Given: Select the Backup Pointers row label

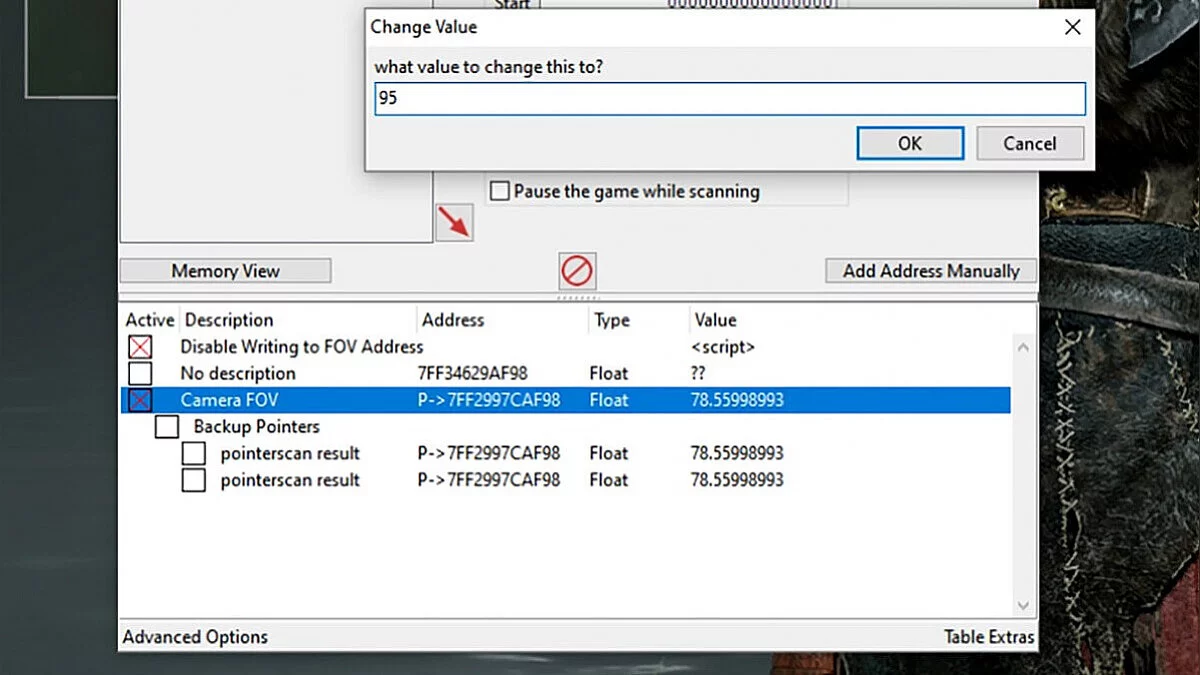Looking at the screenshot, I should pos(257,427).
